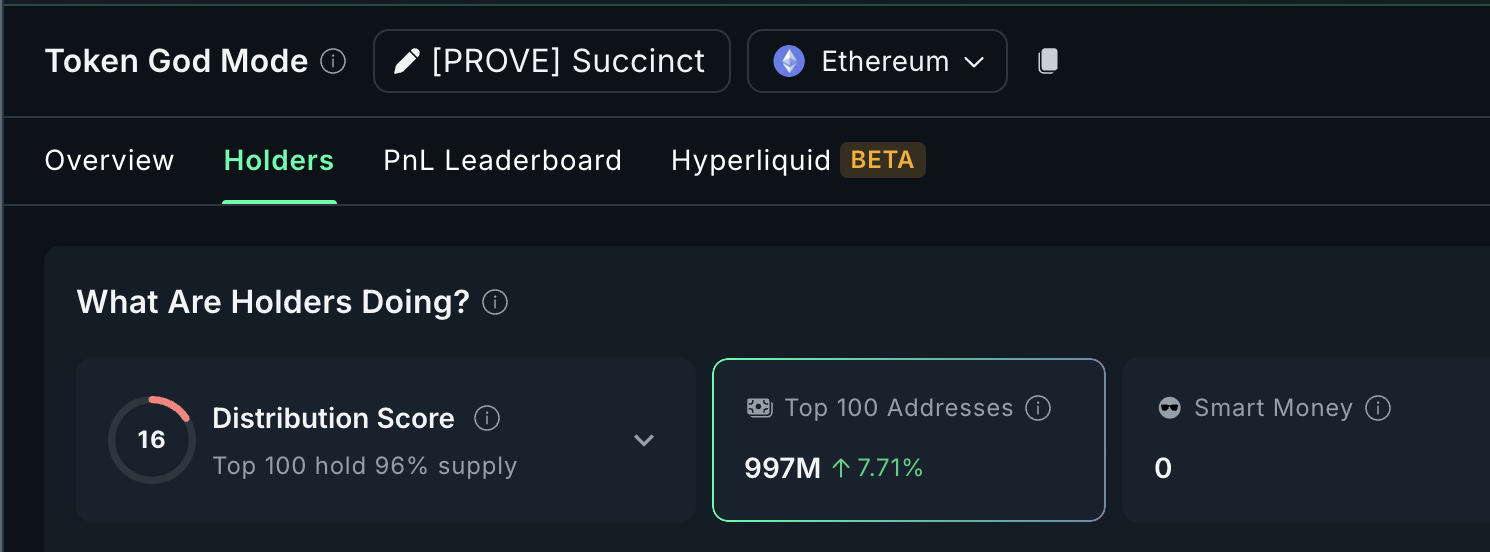Click the Smart Money info icon
The height and width of the screenshot is (552, 1490).
pyautogui.click(x=1379, y=408)
